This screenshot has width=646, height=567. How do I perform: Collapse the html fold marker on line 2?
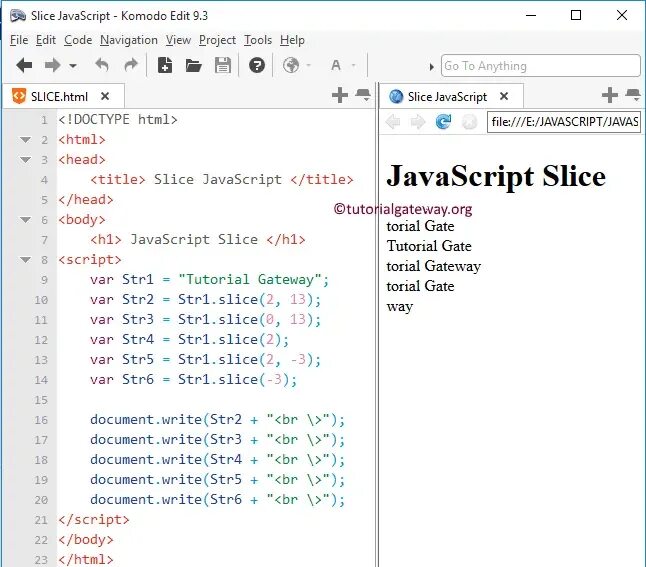coord(26,140)
